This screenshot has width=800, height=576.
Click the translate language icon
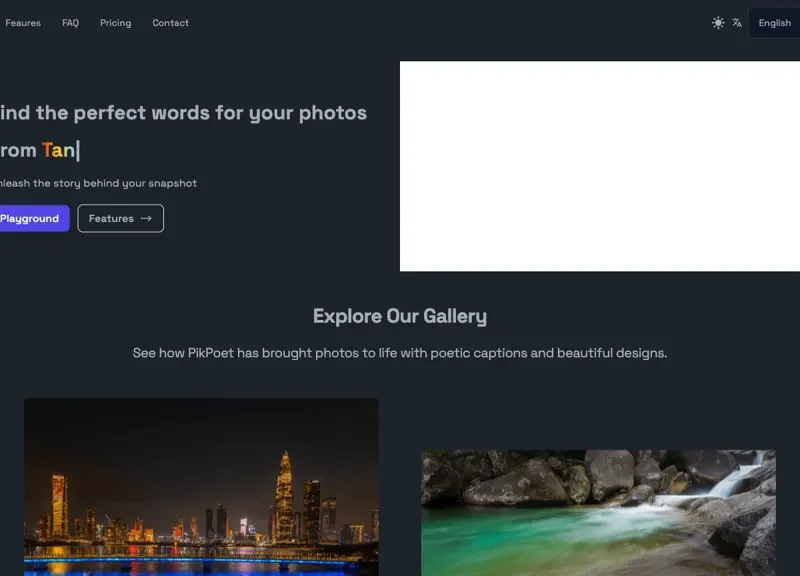[737, 23]
